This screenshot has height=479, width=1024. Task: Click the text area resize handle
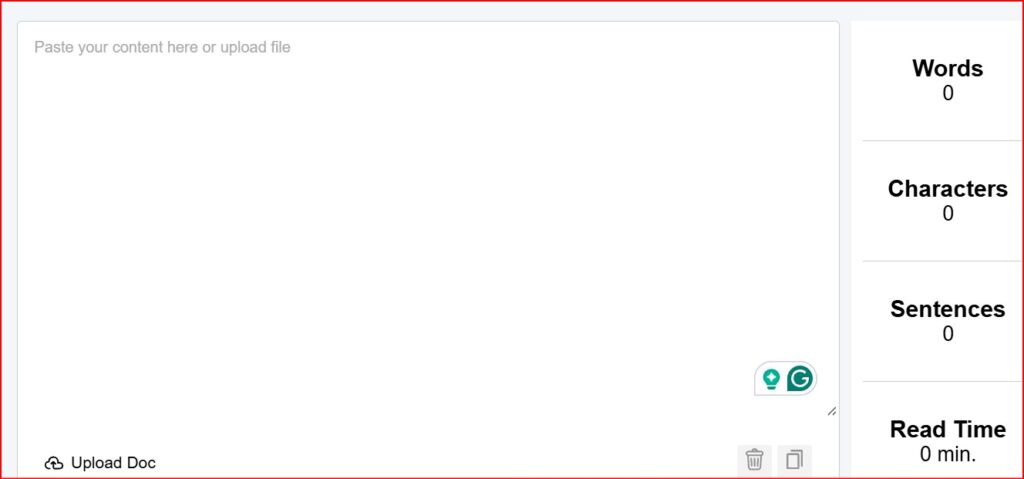point(832,412)
